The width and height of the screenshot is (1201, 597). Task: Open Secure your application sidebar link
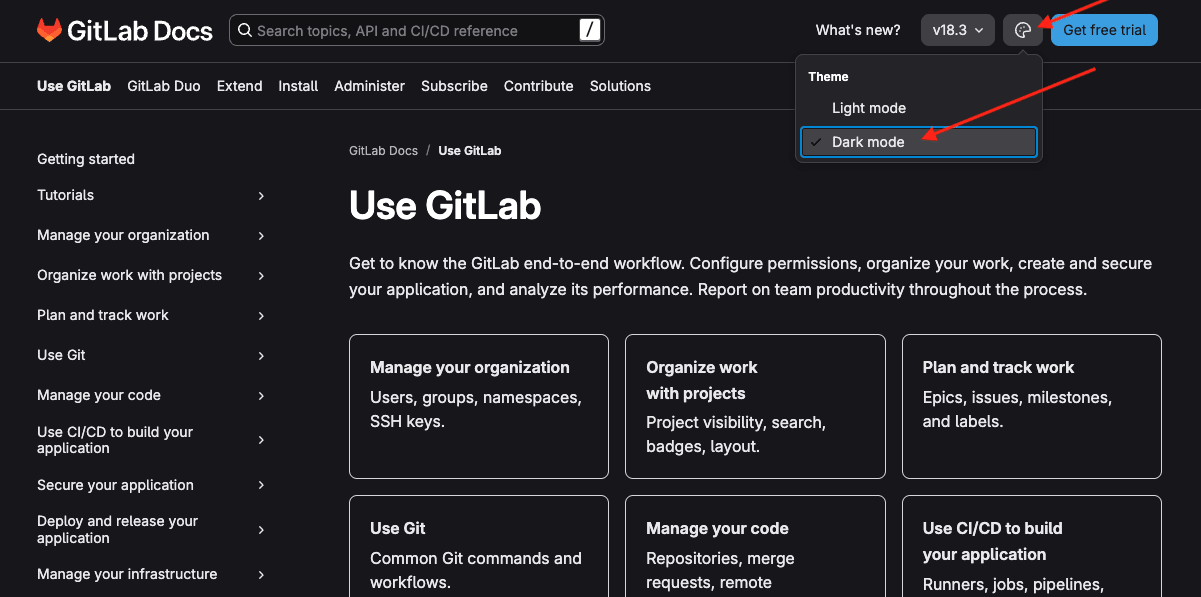click(x=115, y=485)
